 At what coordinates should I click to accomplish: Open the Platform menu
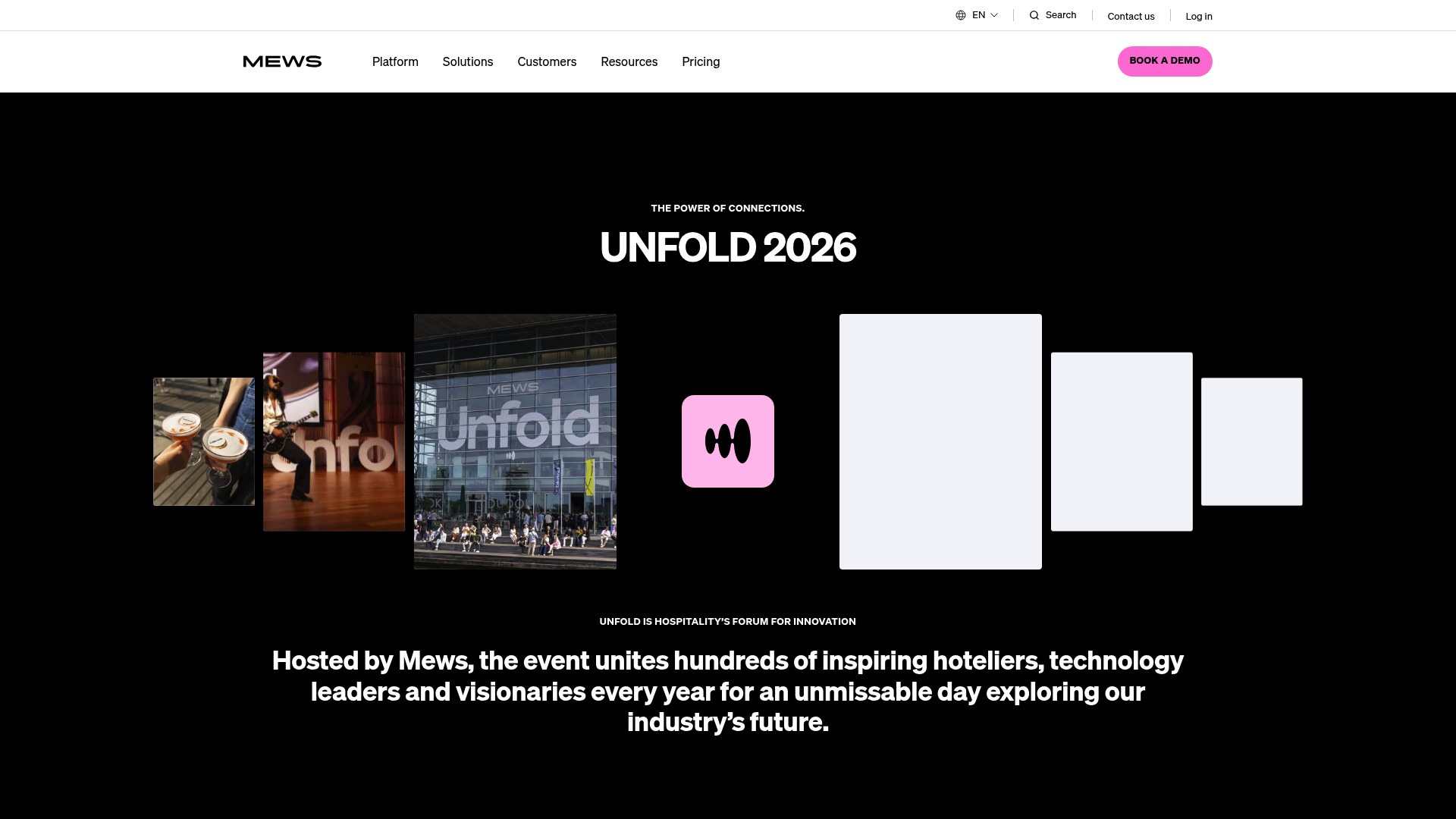click(x=395, y=61)
